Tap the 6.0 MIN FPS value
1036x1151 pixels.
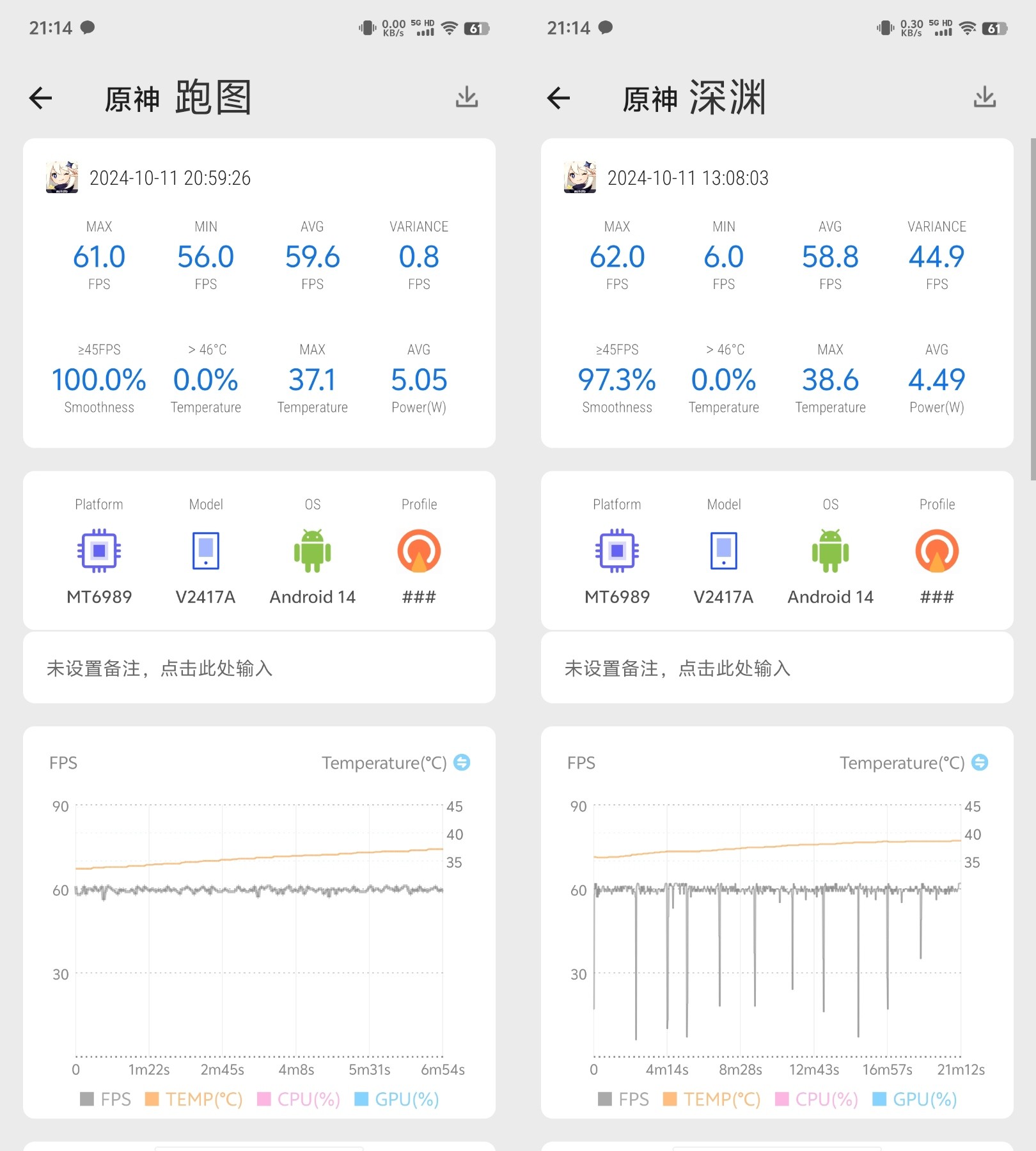(724, 257)
